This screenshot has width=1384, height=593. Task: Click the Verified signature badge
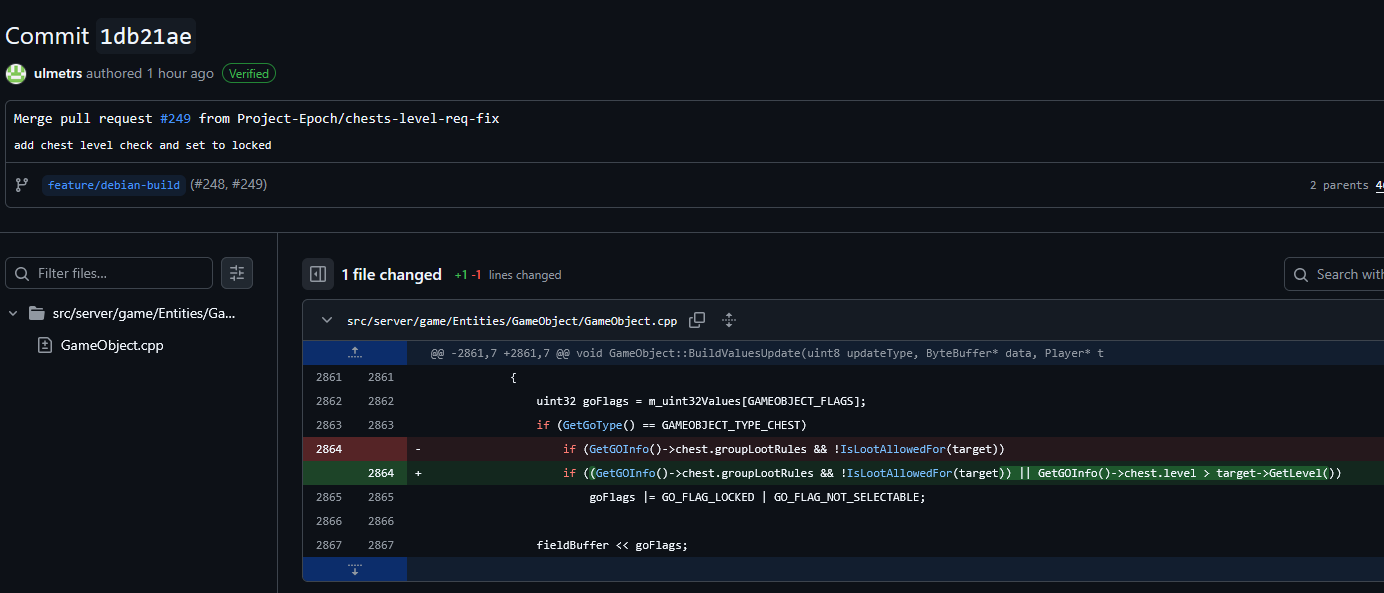tap(249, 73)
